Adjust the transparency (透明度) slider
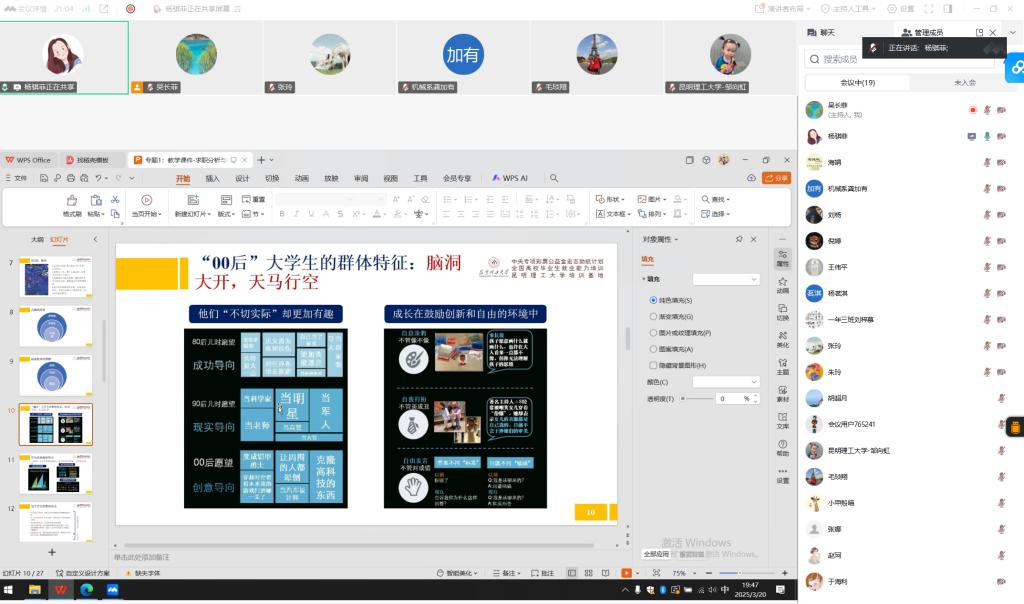This screenshot has width=1024, height=604. pos(697,398)
